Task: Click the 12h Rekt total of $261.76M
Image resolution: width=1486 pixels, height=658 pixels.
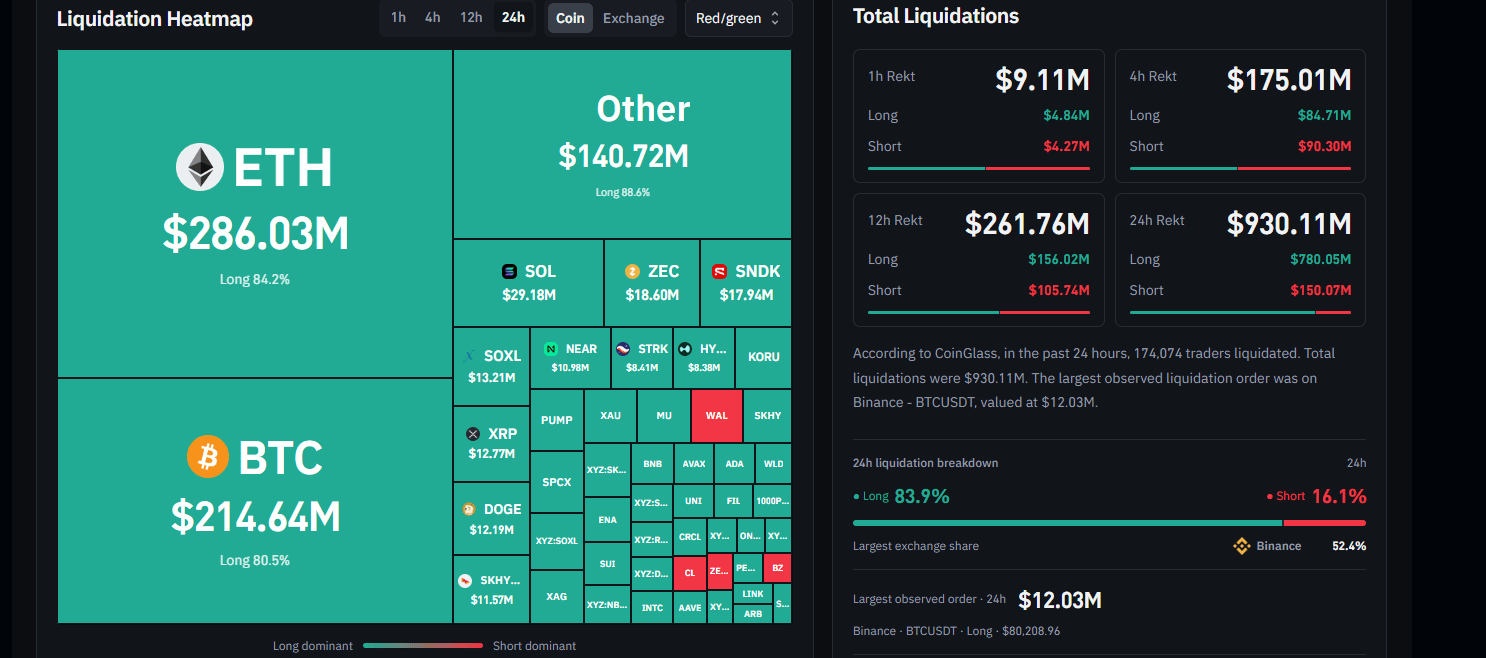Action: 1027,223
